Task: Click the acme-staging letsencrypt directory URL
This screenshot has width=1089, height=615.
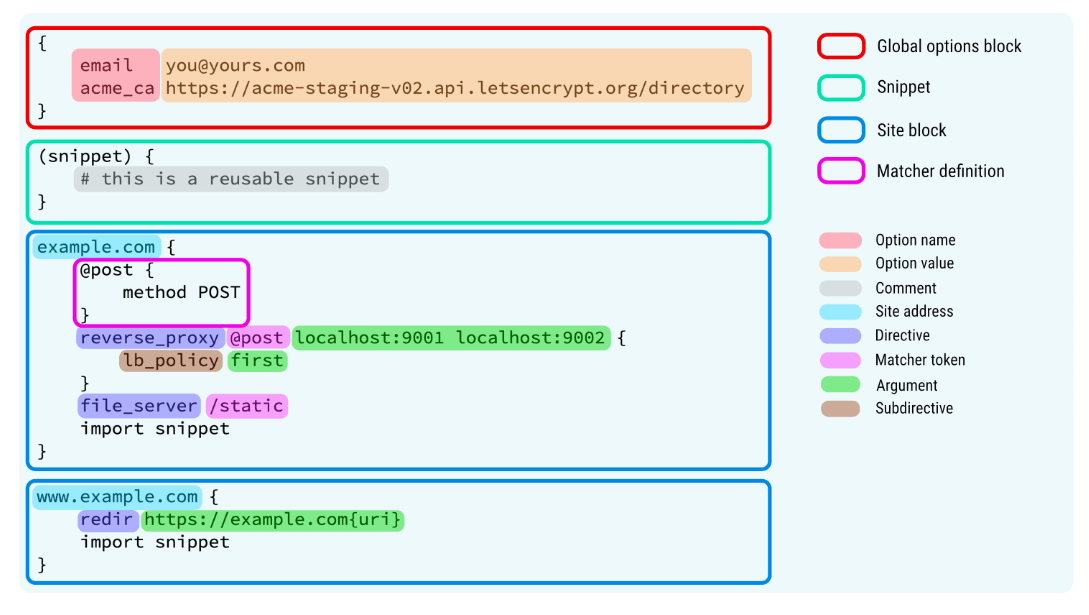Action: [x=455, y=88]
